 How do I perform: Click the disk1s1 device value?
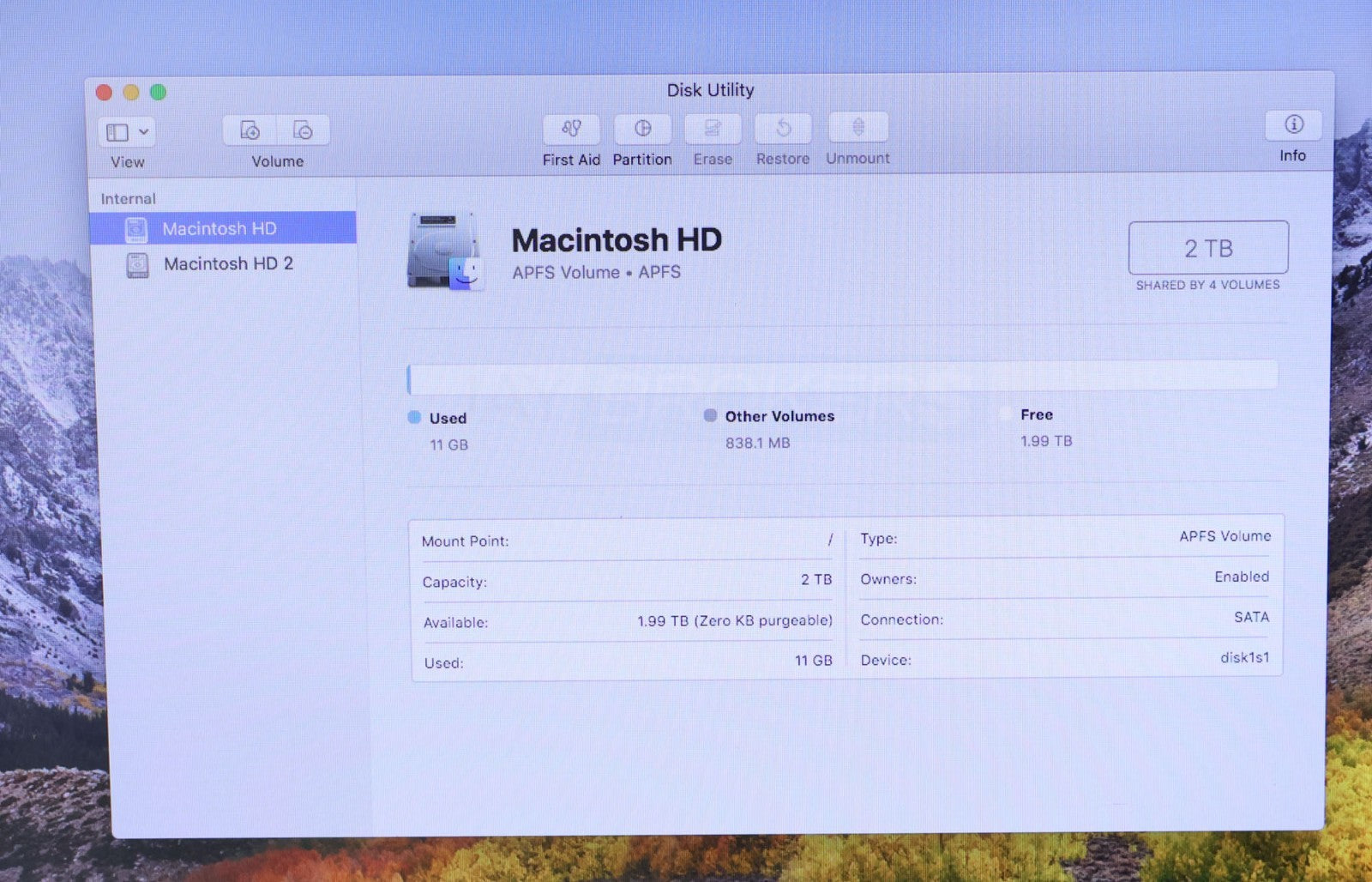click(x=1244, y=658)
